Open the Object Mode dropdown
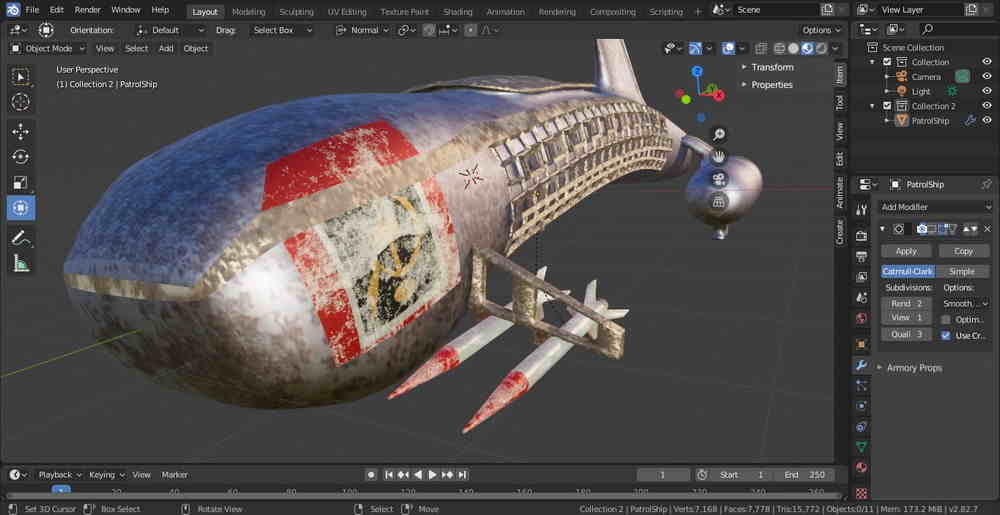The height and width of the screenshot is (515, 1000). click(x=47, y=48)
